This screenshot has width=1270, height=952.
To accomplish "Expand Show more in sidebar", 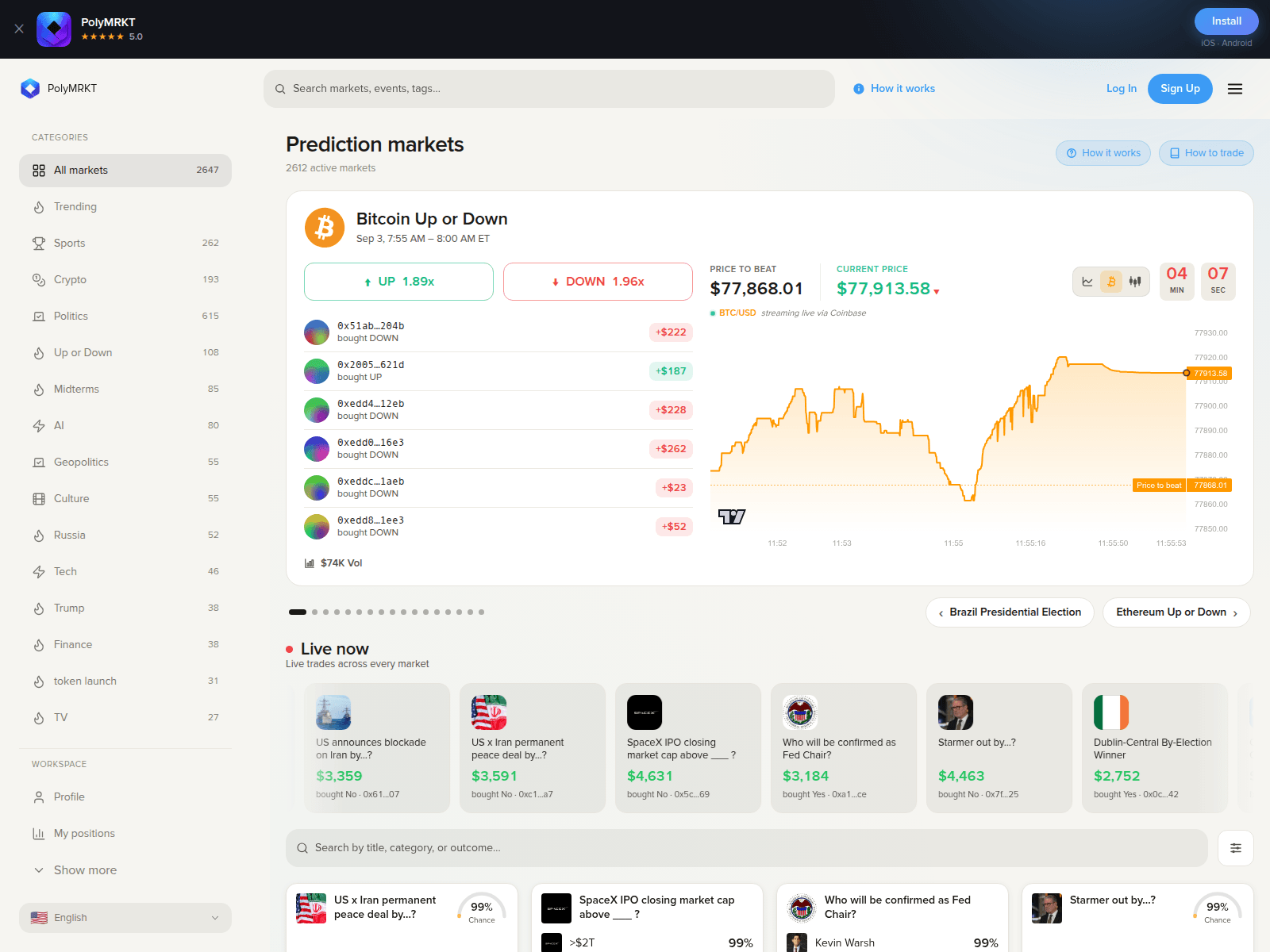I will tap(125, 870).
